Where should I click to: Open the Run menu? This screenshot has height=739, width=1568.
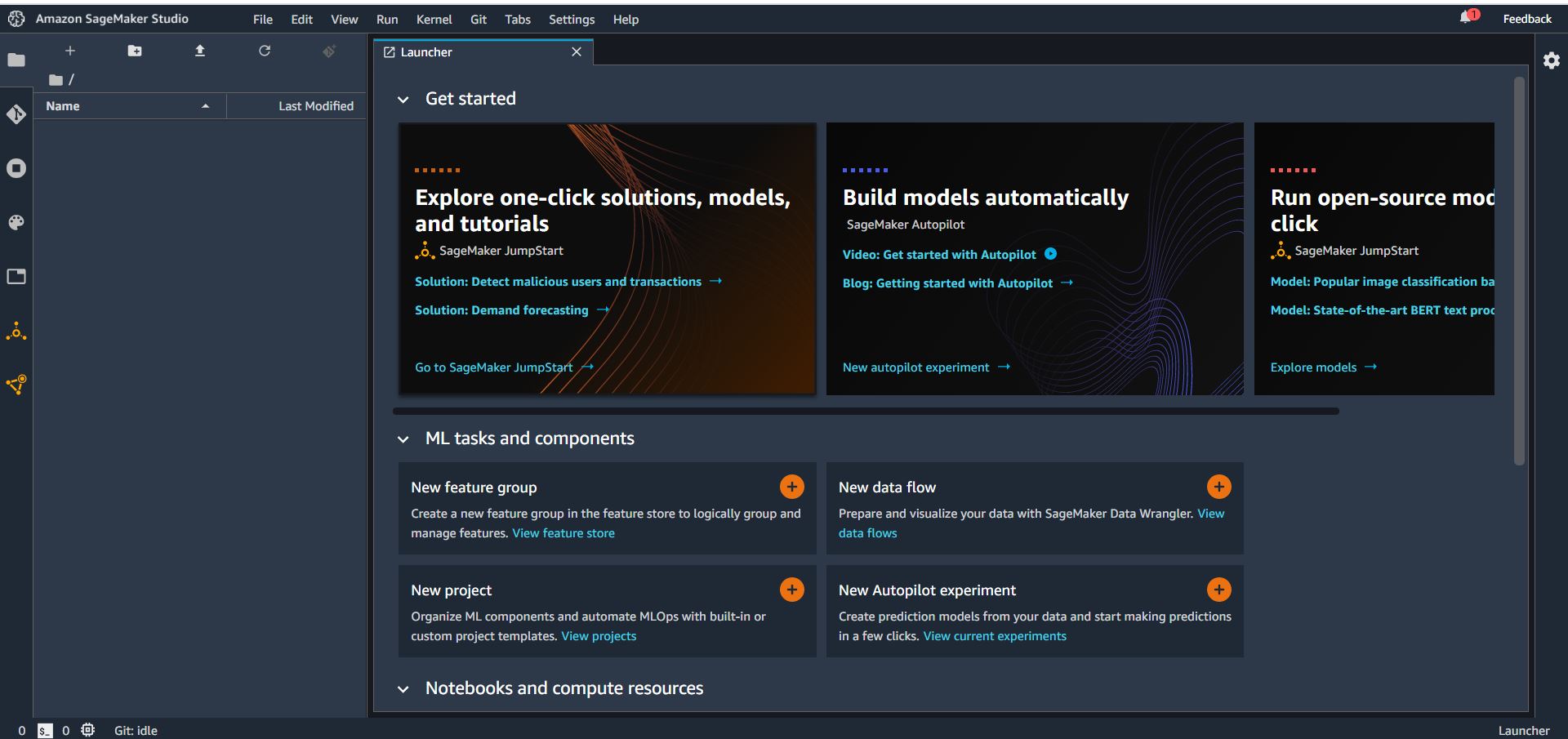[387, 19]
